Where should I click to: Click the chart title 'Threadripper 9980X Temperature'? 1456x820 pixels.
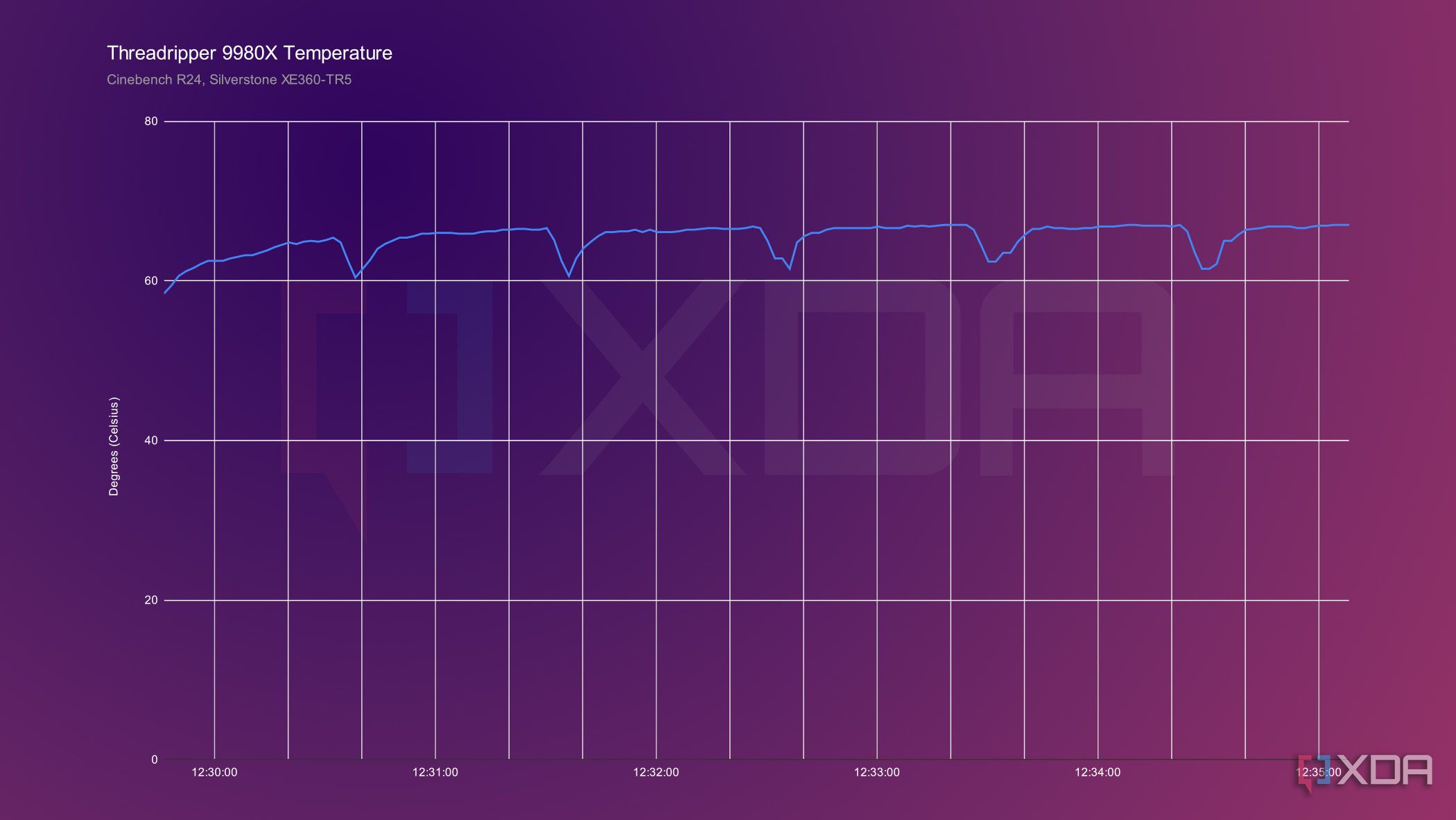(250, 53)
